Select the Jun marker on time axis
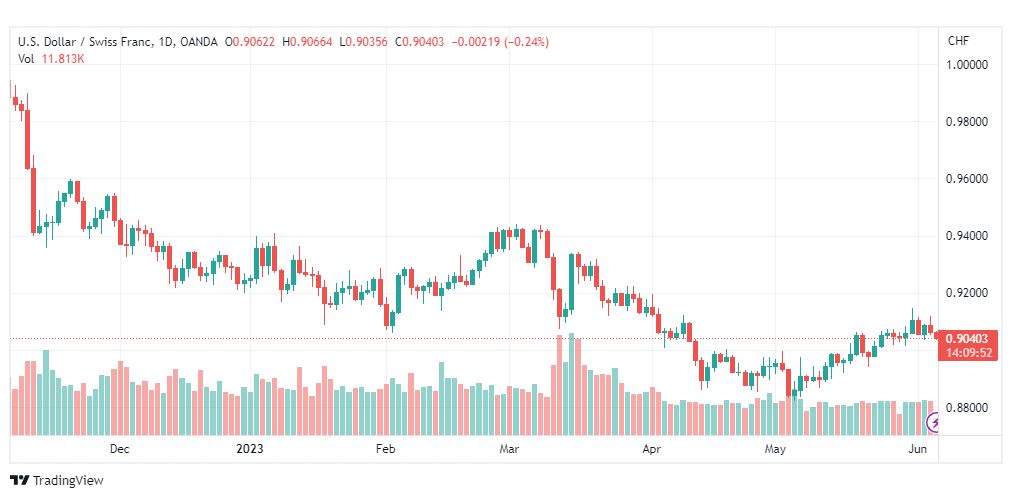The height and width of the screenshot is (498, 1012). click(x=918, y=448)
